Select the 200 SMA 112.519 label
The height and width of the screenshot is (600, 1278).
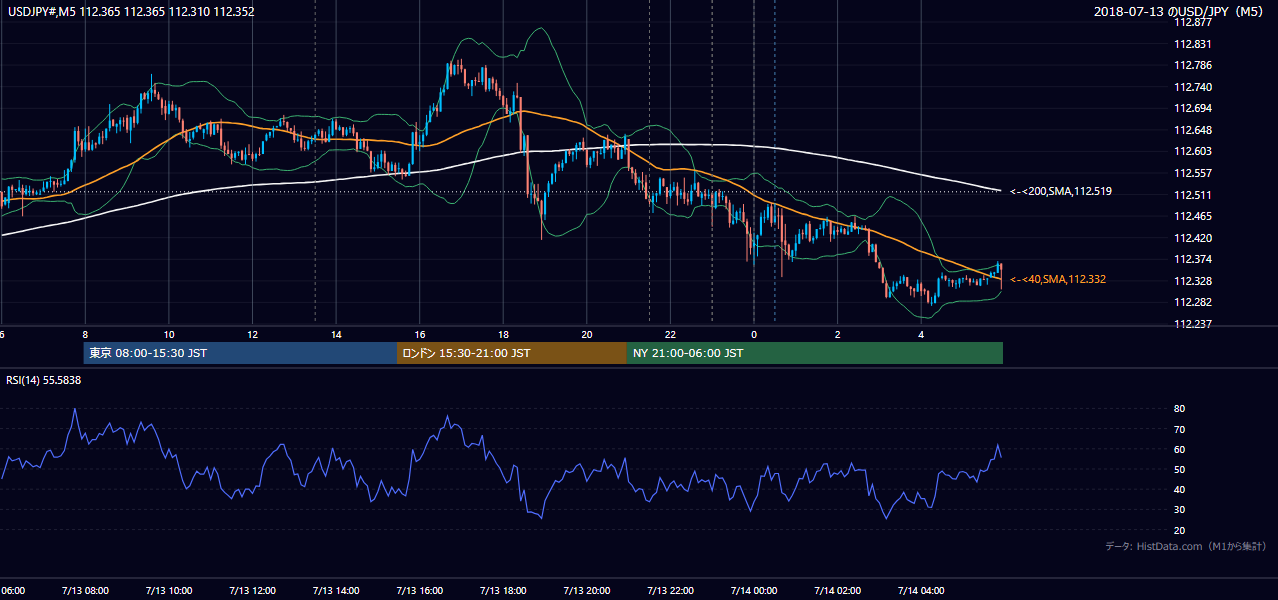1061,191
